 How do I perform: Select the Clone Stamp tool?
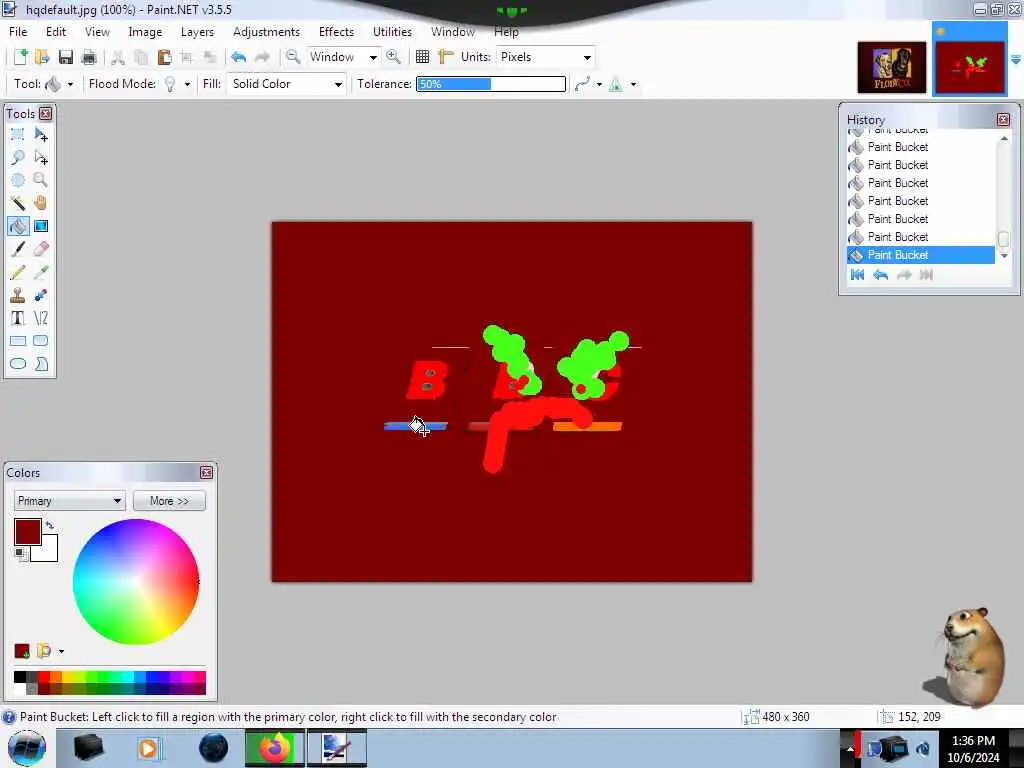pos(18,295)
